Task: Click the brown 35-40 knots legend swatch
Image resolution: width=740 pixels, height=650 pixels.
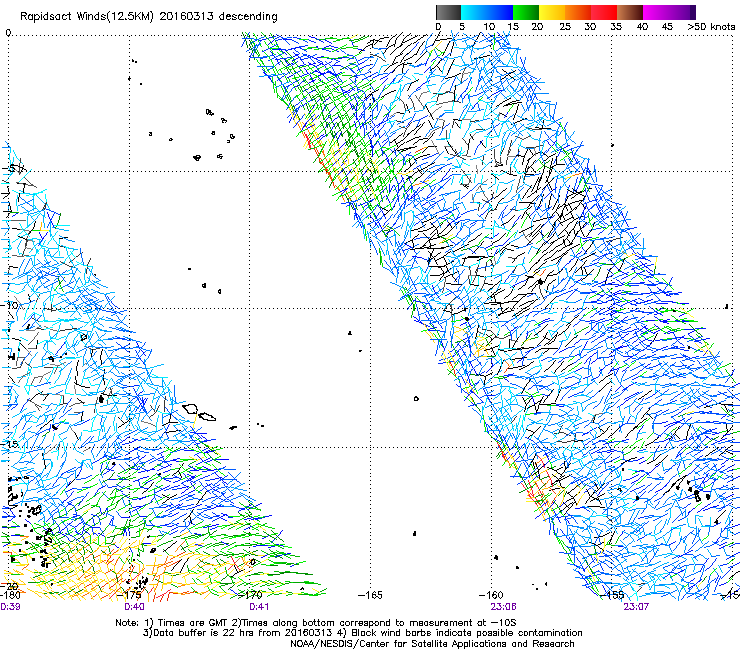Action: click(630, 12)
